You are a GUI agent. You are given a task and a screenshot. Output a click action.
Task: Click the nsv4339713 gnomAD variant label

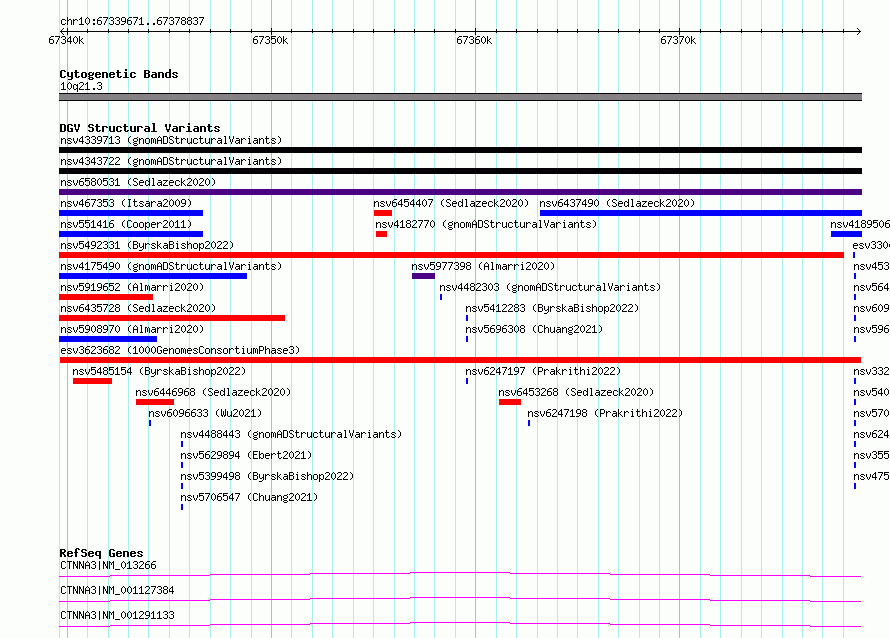(x=171, y=140)
